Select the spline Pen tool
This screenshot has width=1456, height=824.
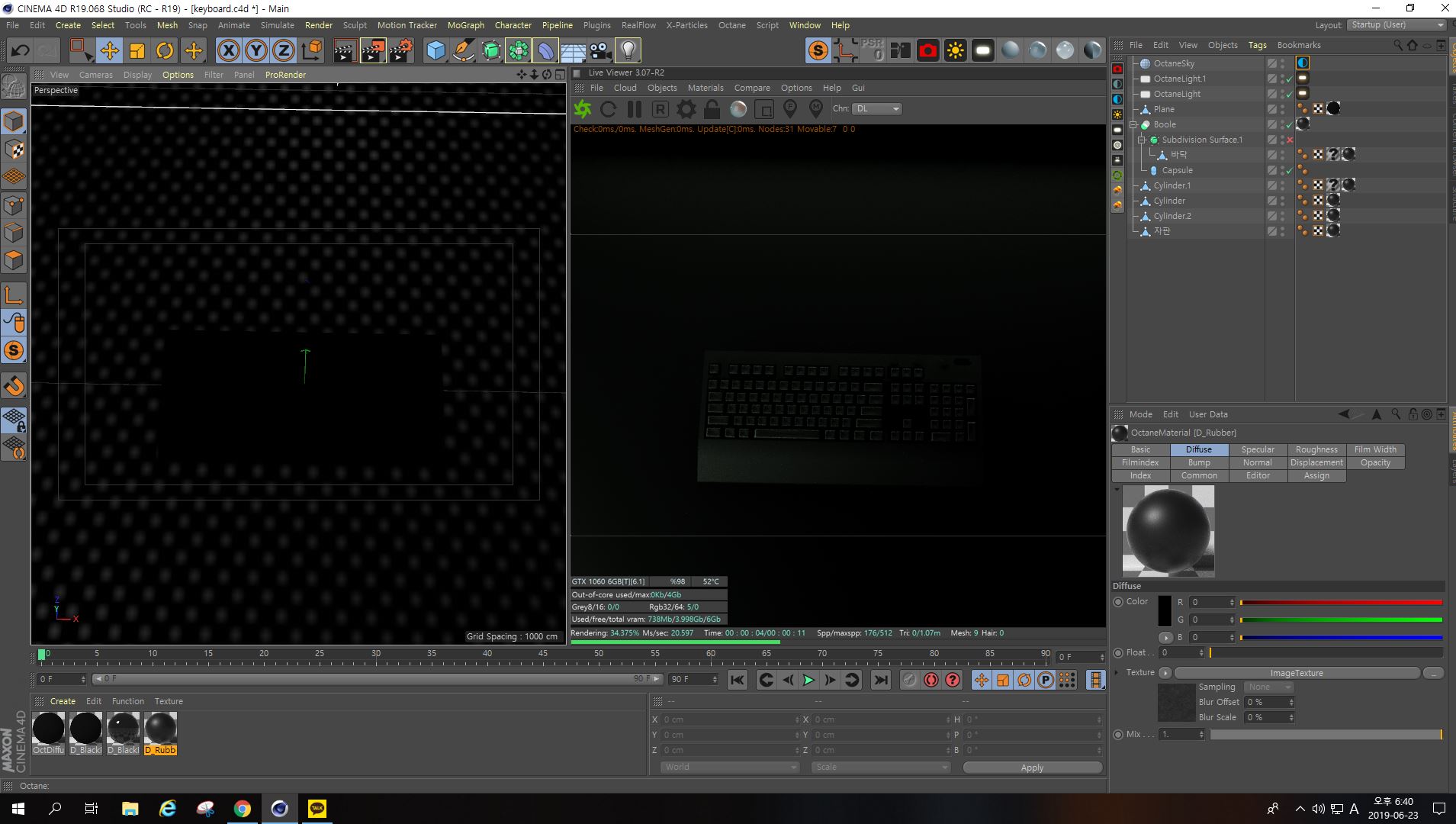463,51
